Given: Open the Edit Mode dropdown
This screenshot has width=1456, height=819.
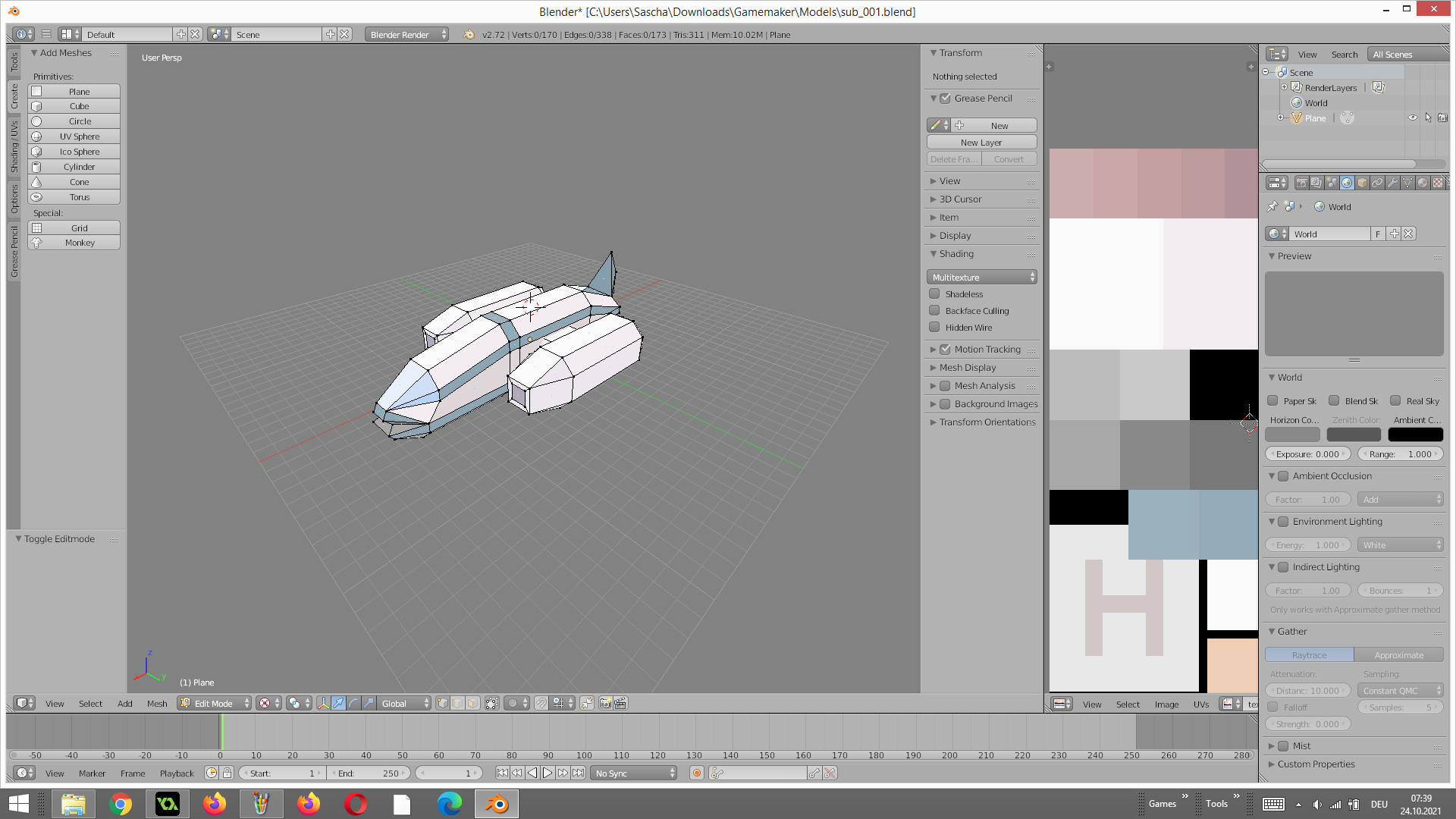Looking at the screenshot, I should [215, 703].
